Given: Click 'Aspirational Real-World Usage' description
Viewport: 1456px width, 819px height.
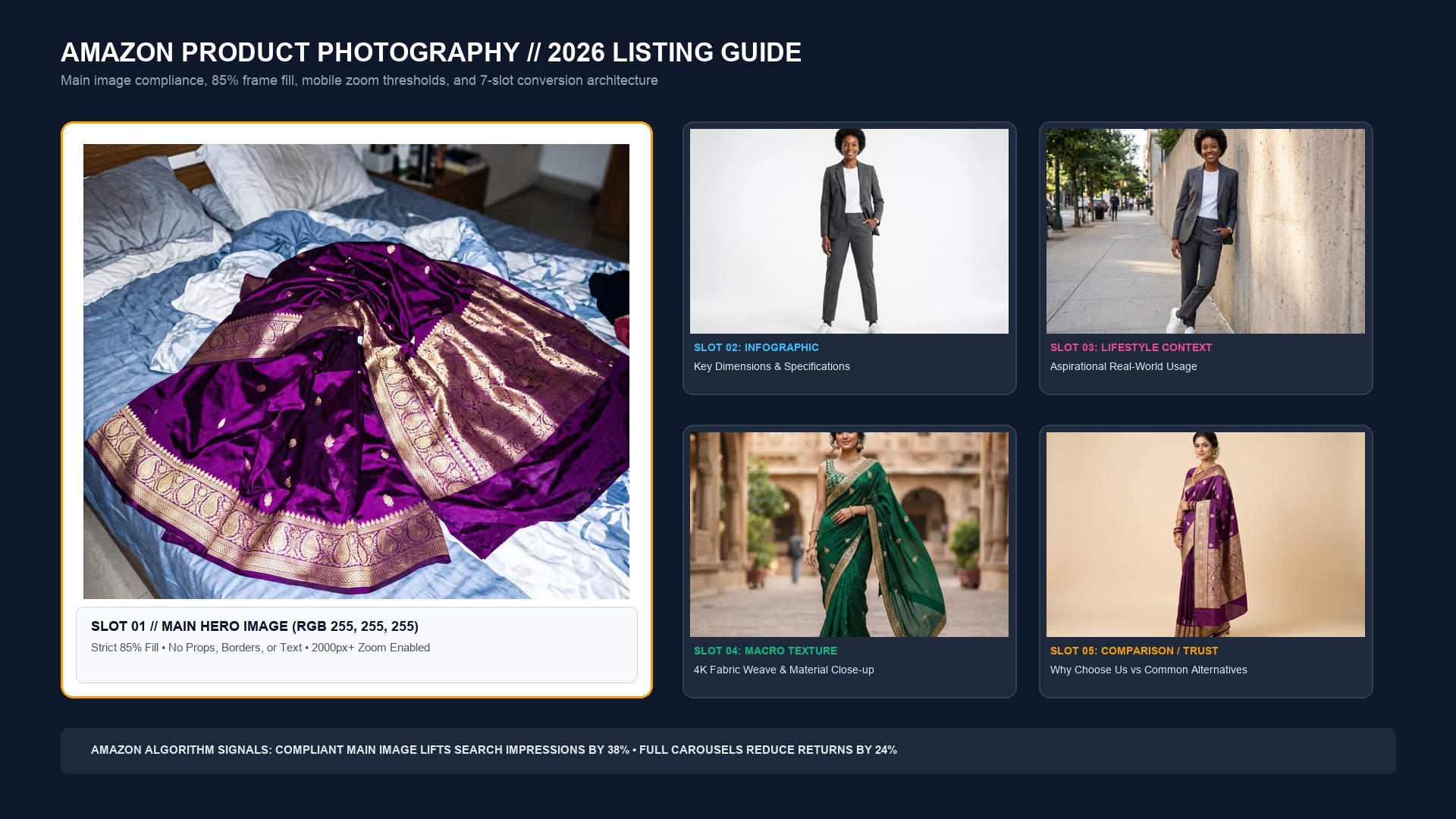Looking at the screenshot, I should [1123, 366].
